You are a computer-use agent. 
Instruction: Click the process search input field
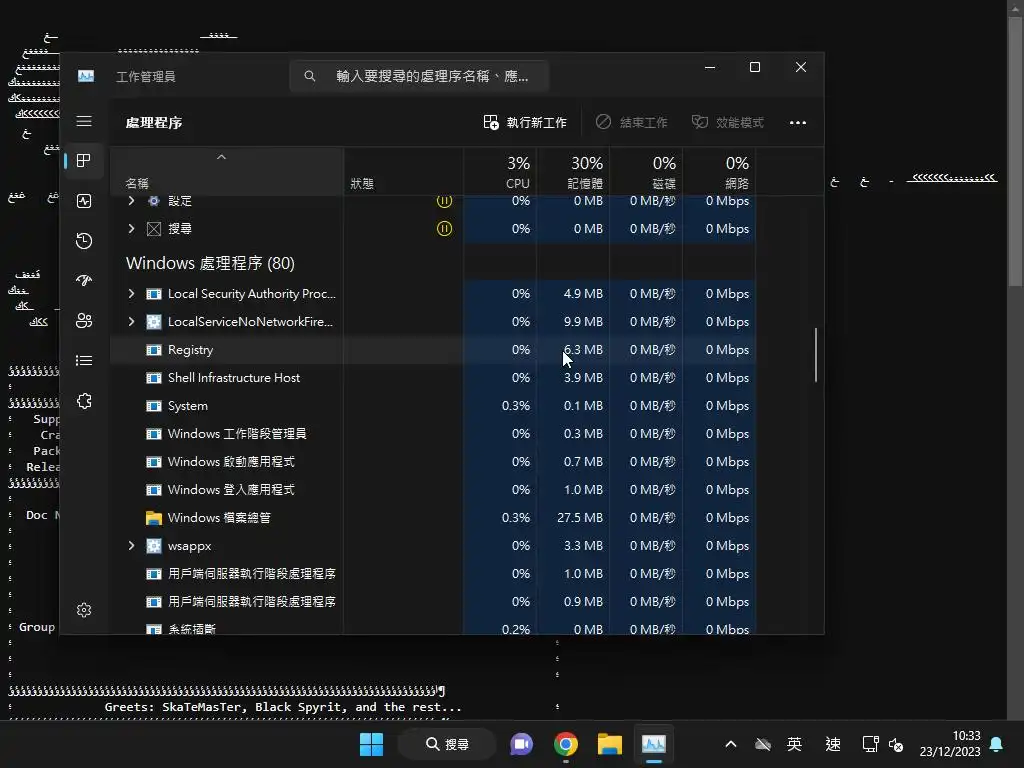pyautogui.click(x=419, y=76)
